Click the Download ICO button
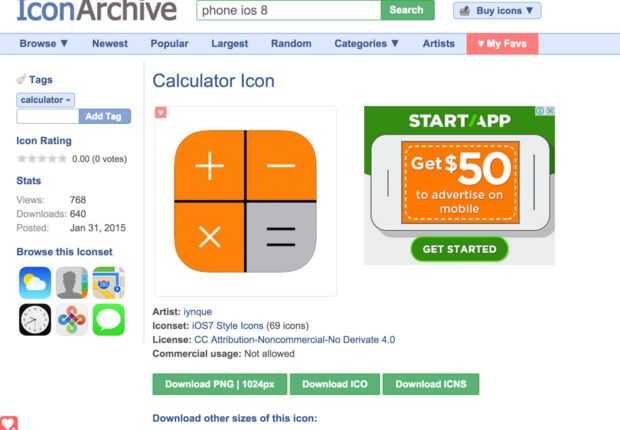 [335, 384]
